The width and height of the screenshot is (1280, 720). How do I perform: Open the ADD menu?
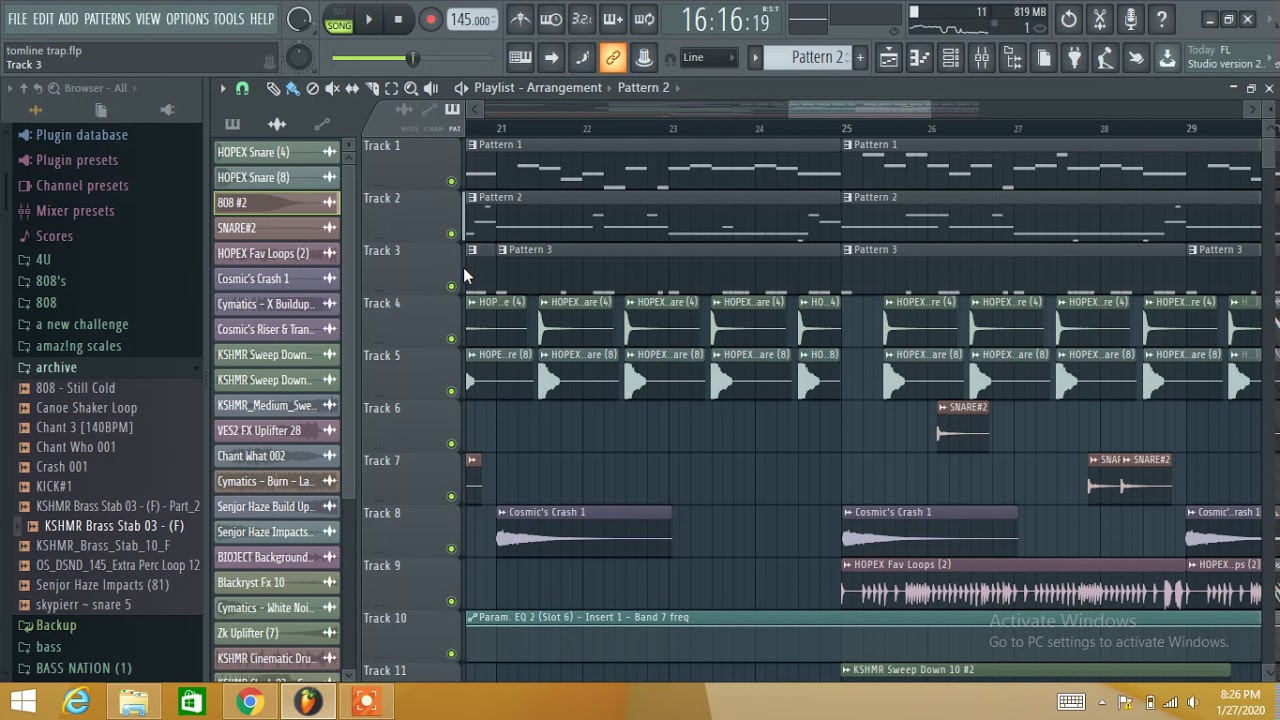pyautogui.click(x=68, y=19)
